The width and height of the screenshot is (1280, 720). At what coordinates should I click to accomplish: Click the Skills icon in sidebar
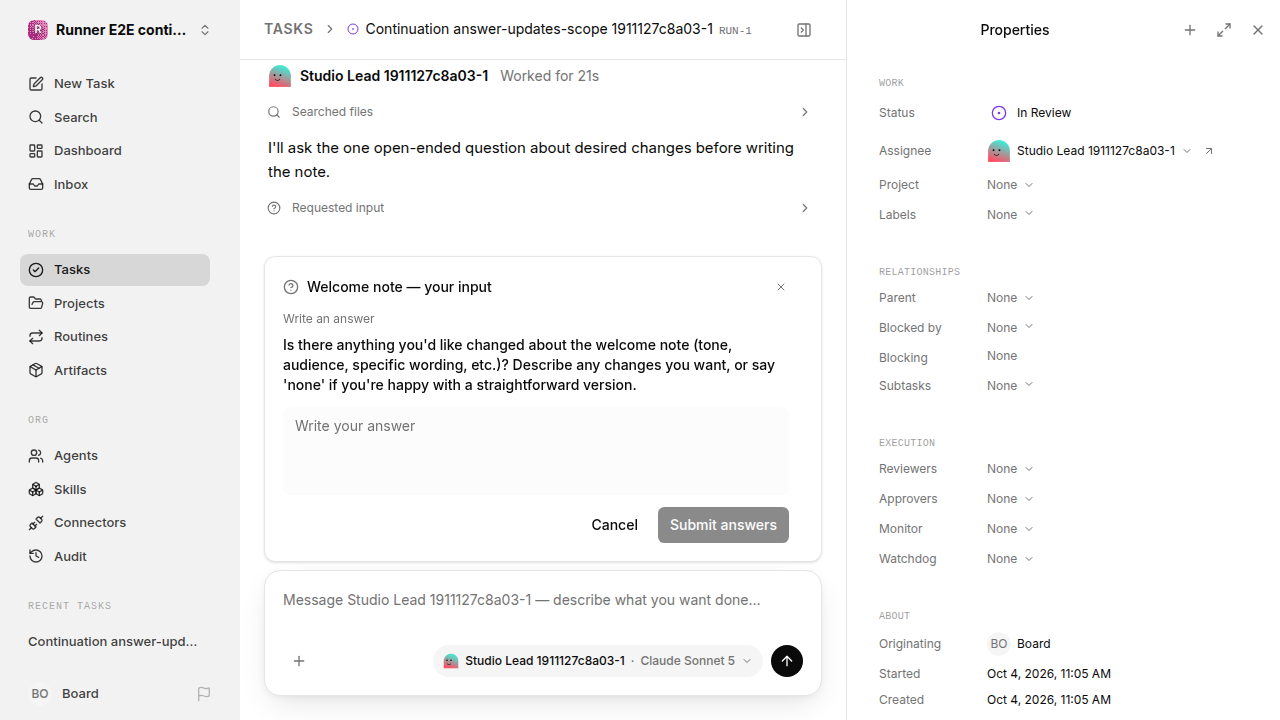click(x=36, y=489)
